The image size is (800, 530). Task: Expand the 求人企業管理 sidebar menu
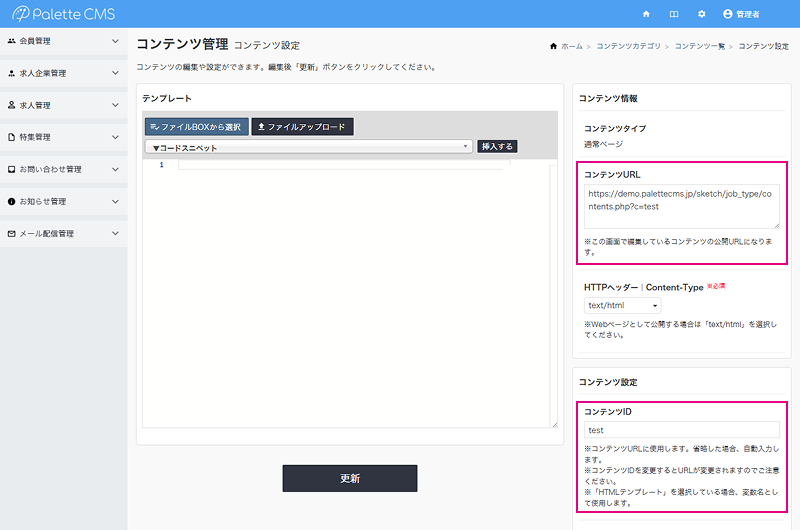(x=63, y=73)
